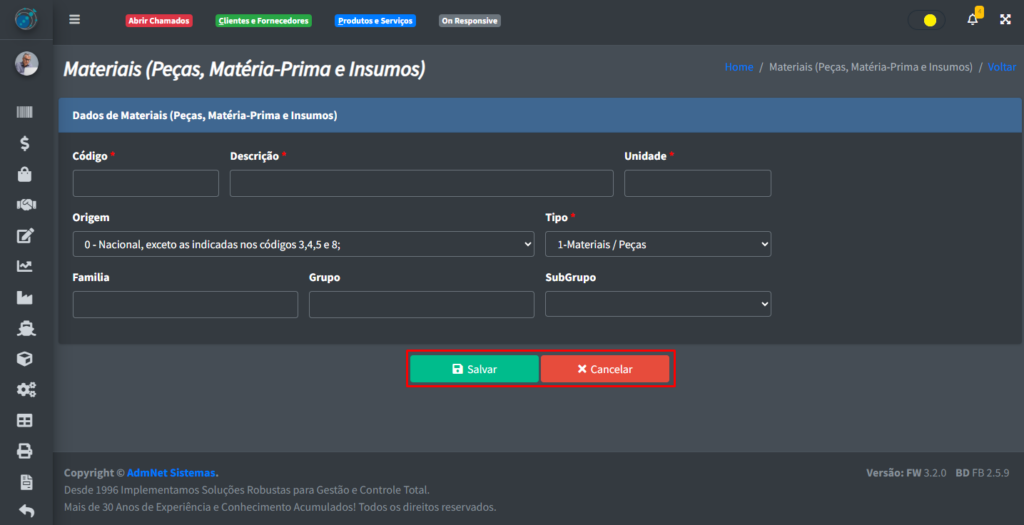1024x525 pixels.
Task: Open the dollar sign financial menu
Action: (25, 143)
